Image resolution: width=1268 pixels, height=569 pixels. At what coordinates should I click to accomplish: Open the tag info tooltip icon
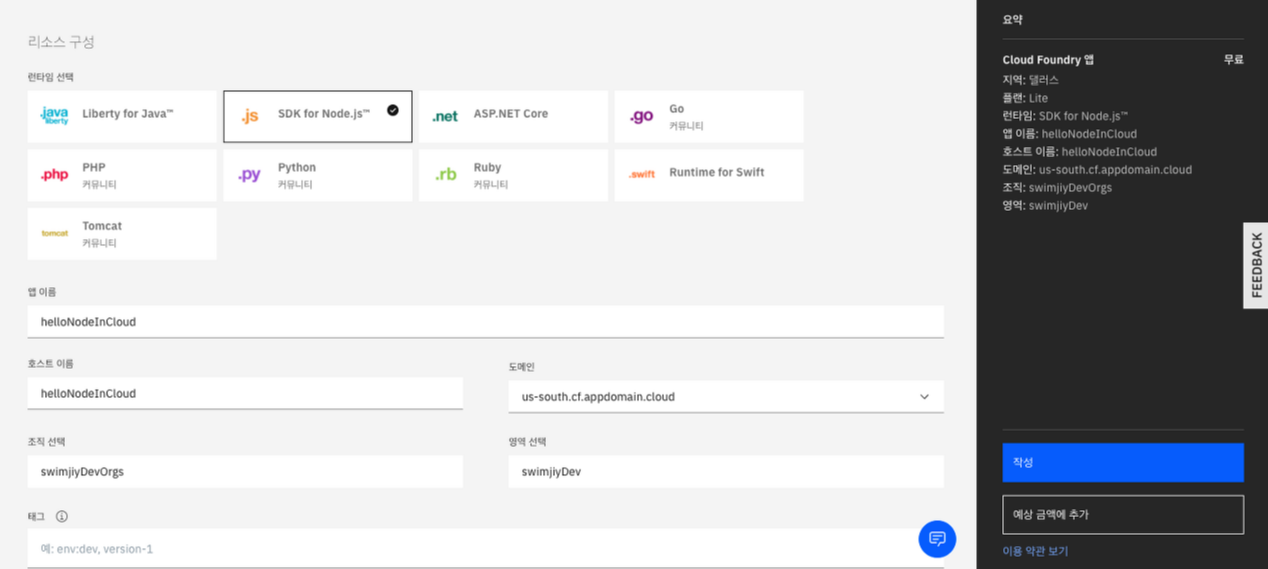[x=62, y=517]
